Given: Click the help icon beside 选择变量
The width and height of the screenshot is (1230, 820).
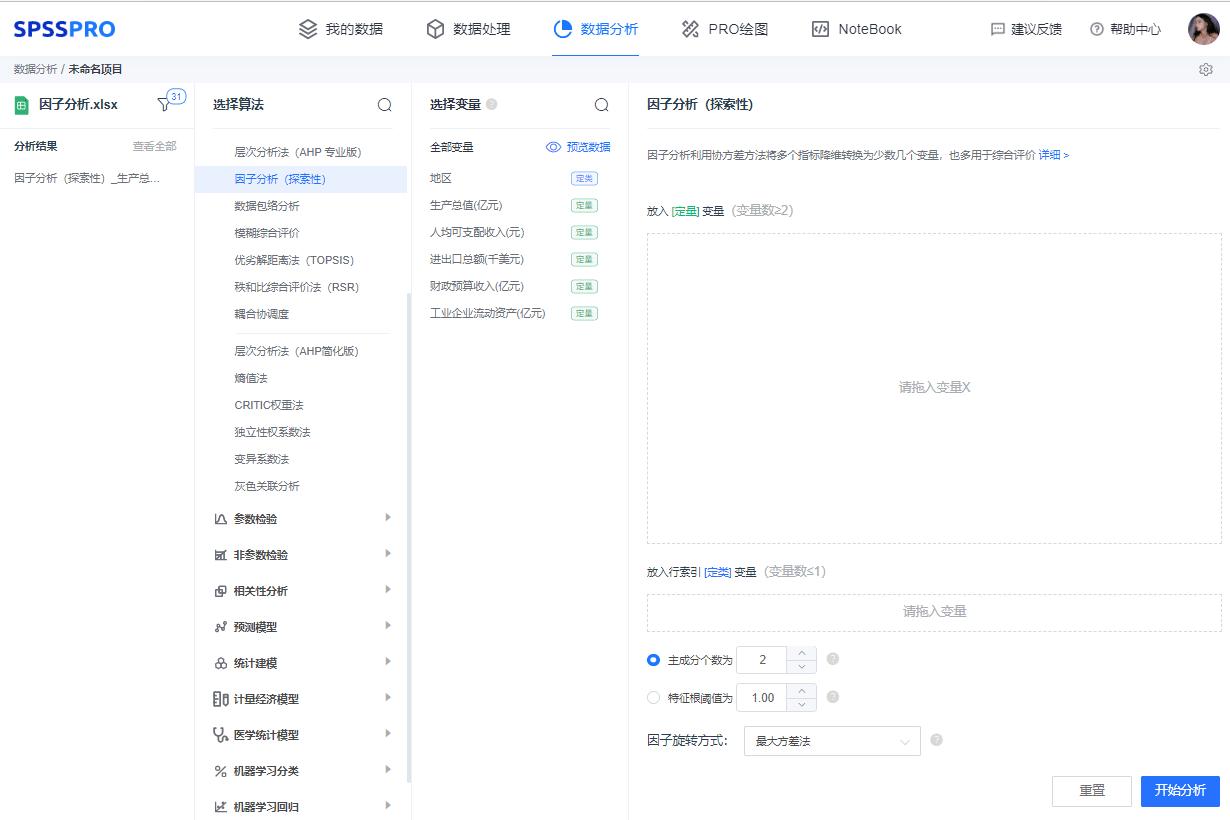Looking at the screenshot, I should pyautogui.click(x=492, y=104).
